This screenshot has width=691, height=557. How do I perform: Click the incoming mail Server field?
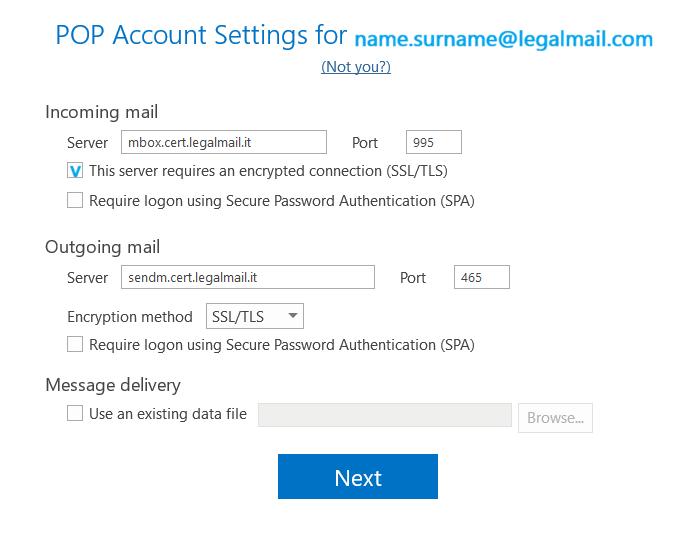point(223,142)
